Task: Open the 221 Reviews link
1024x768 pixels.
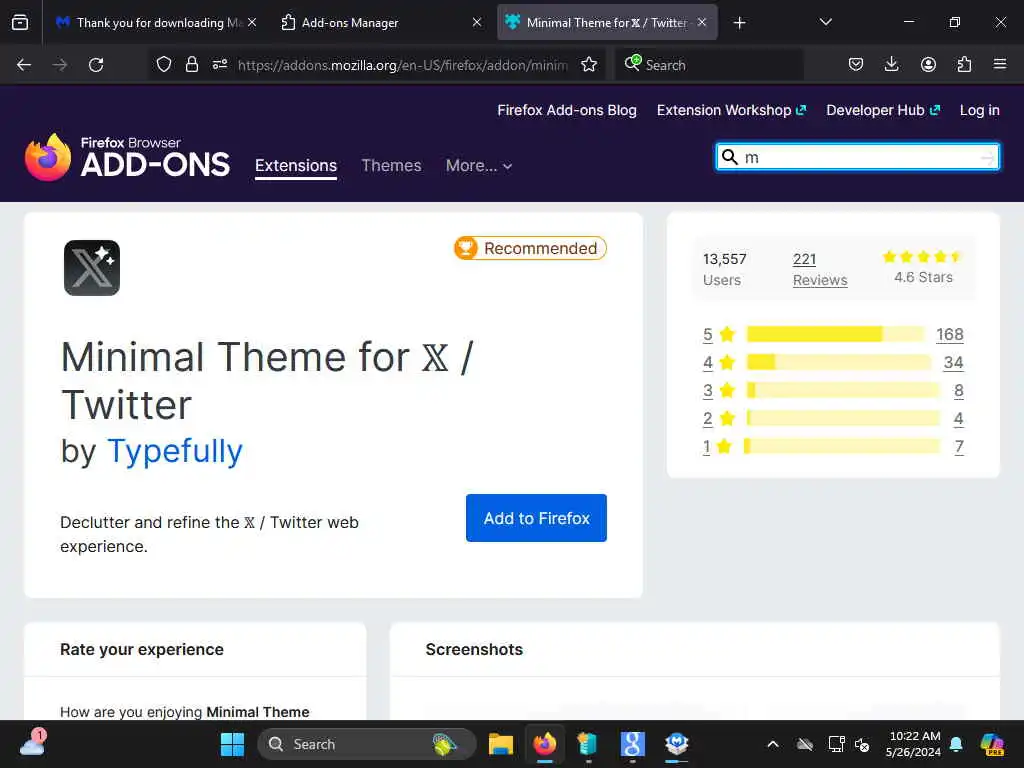Action: [x=820, y=269]
